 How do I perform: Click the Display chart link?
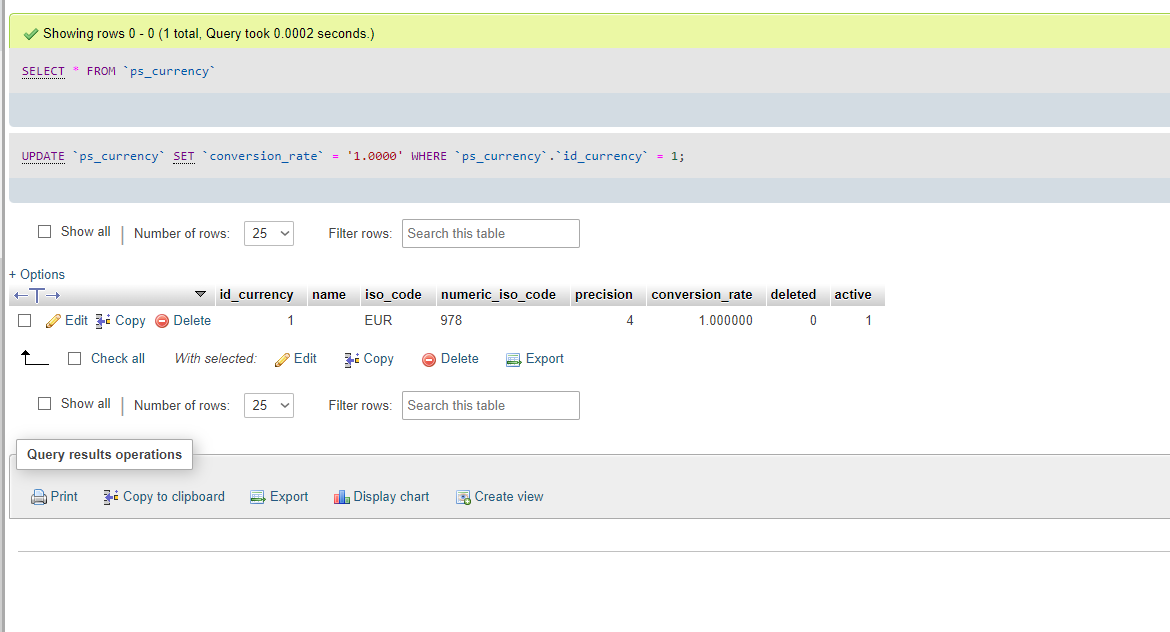click(391, 496)
